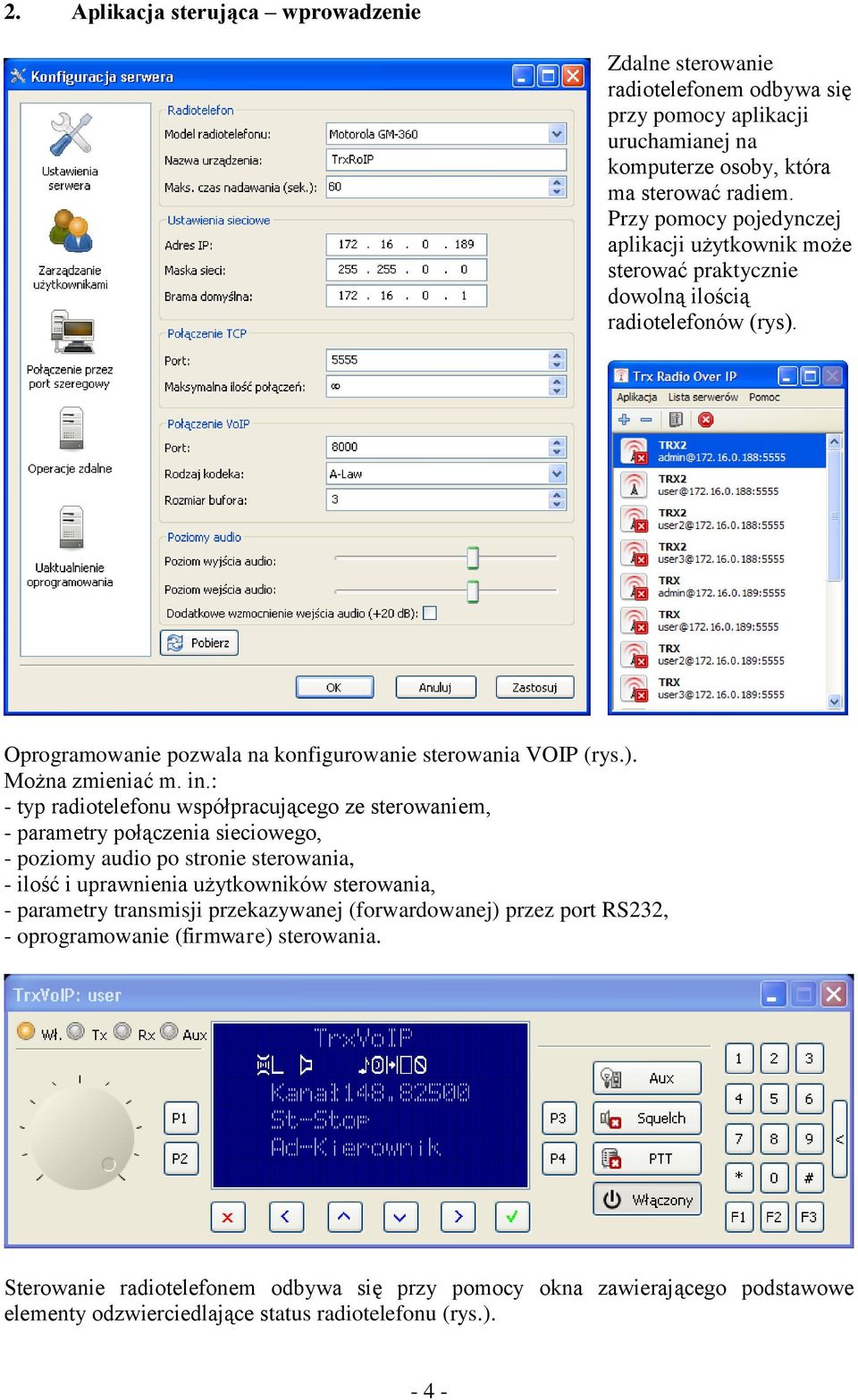Adjust Poziom wyjścia audio slider

(473, 558)
